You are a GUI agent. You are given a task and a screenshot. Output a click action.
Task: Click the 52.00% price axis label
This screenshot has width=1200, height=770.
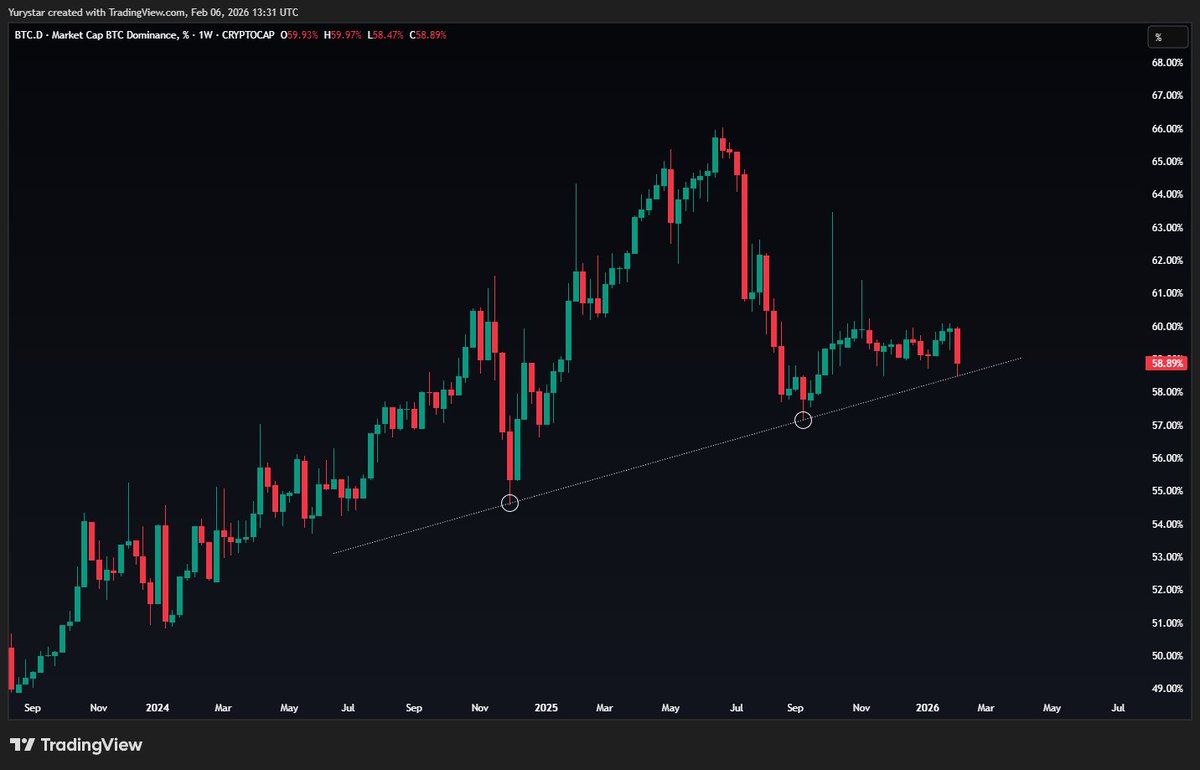click(x=1168, y=590)
